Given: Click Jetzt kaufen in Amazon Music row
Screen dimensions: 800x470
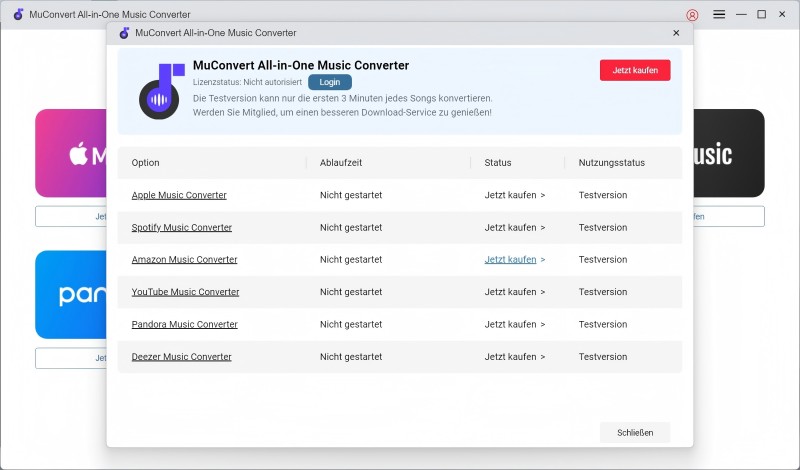Looking at the screenshot, I should click(x=515, y=259).
